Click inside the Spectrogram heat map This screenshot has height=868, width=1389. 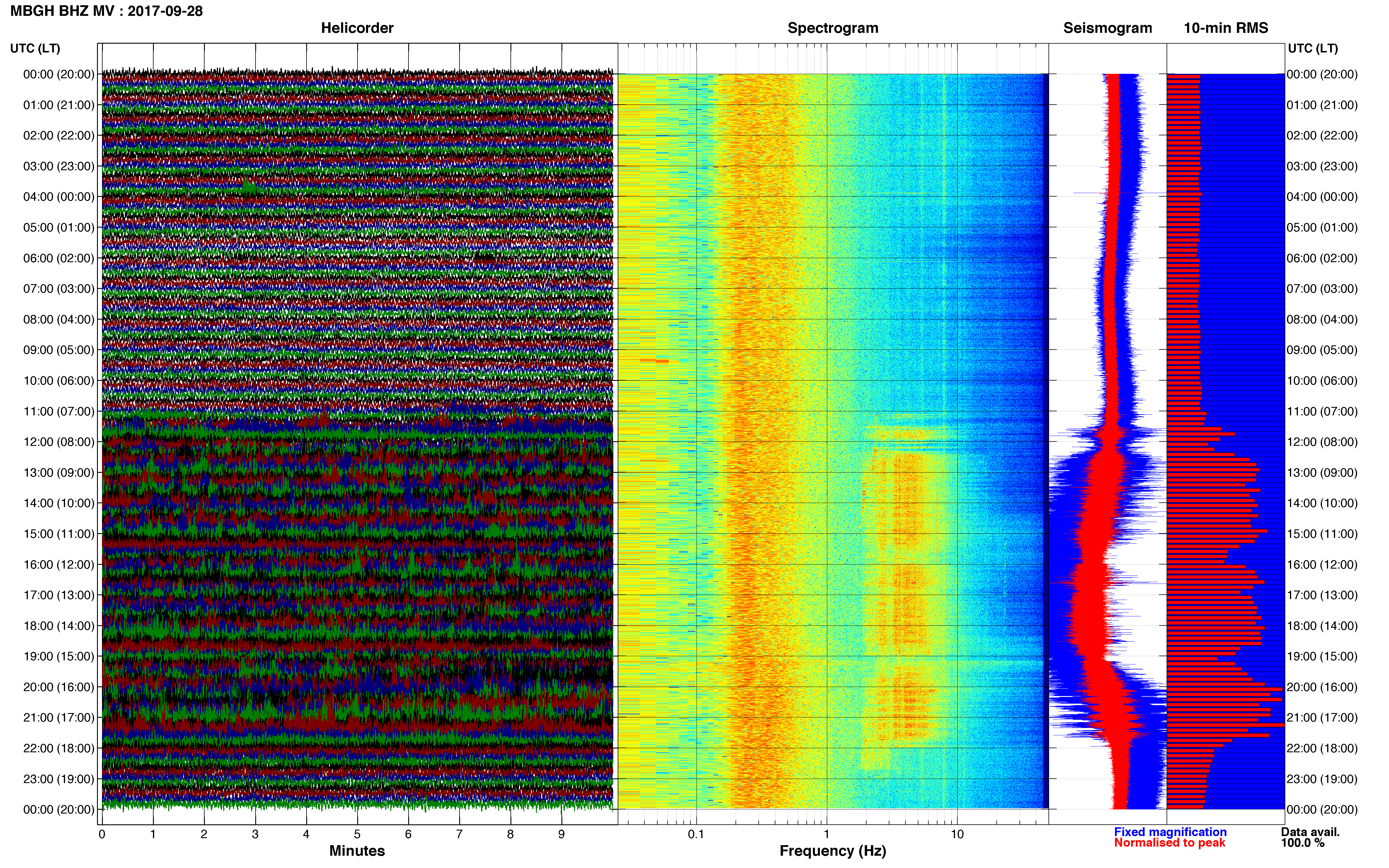click(x=833, y=441)
